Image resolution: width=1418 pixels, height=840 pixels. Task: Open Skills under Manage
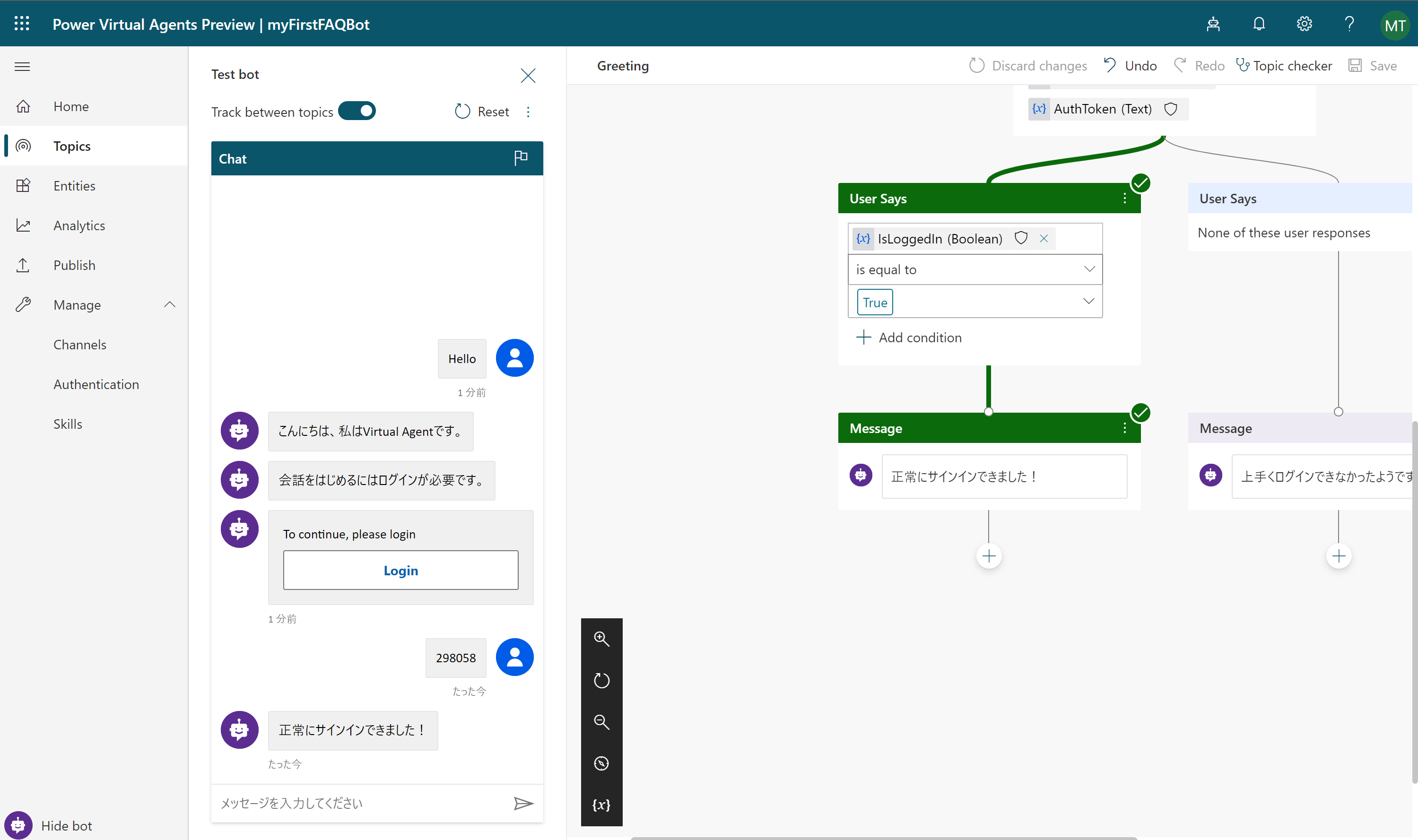point(68,424)
